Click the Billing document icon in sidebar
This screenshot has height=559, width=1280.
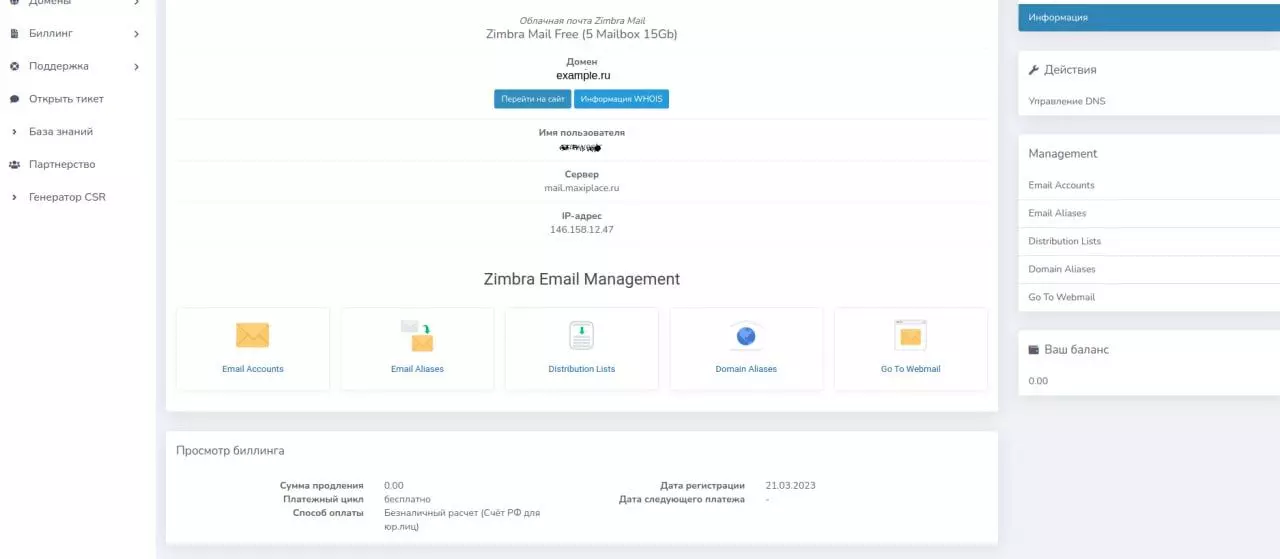coord(14,33)
